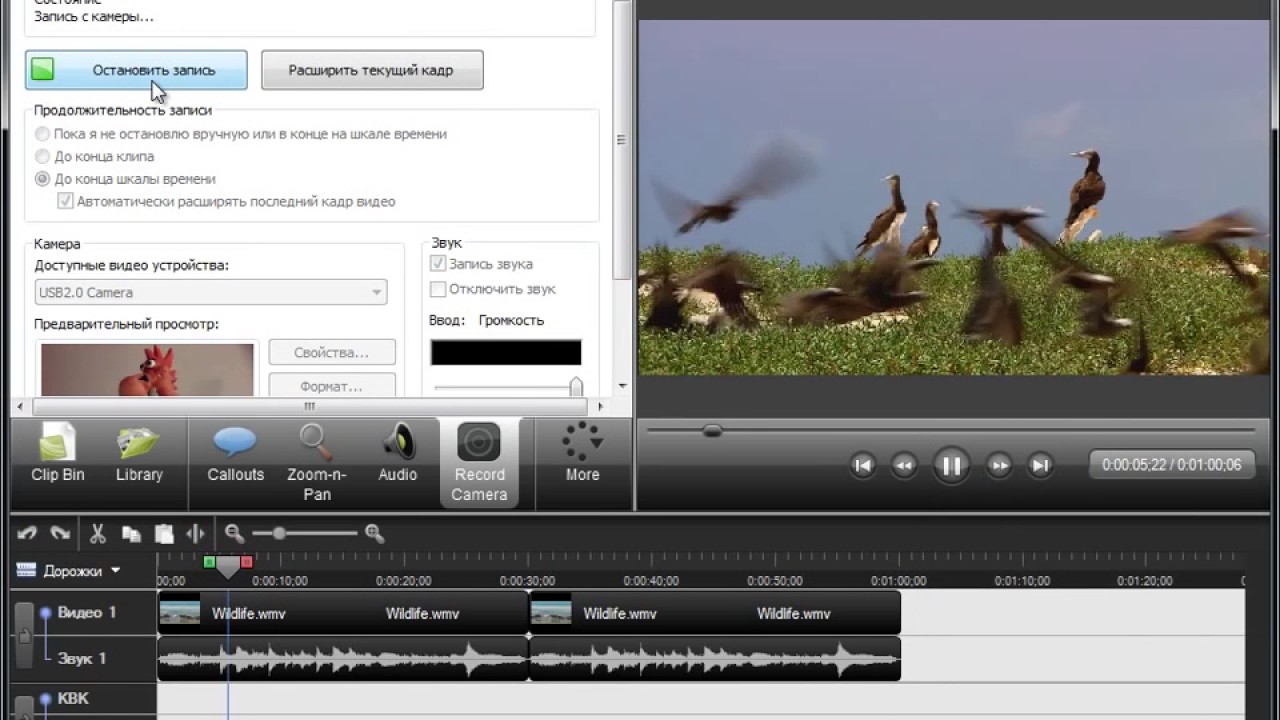Screen dimensions: 1280x720
Task: Click the horizontal scrollbar right arrow
Action: 600,407
